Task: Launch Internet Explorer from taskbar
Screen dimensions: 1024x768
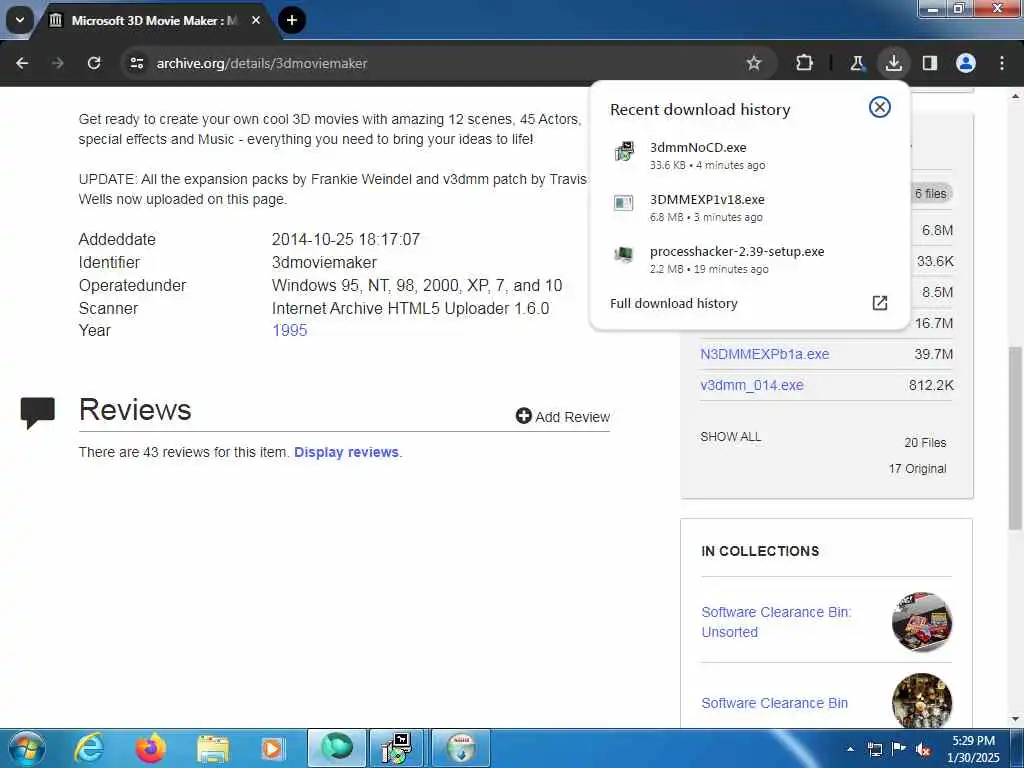Action: (89, 748)
